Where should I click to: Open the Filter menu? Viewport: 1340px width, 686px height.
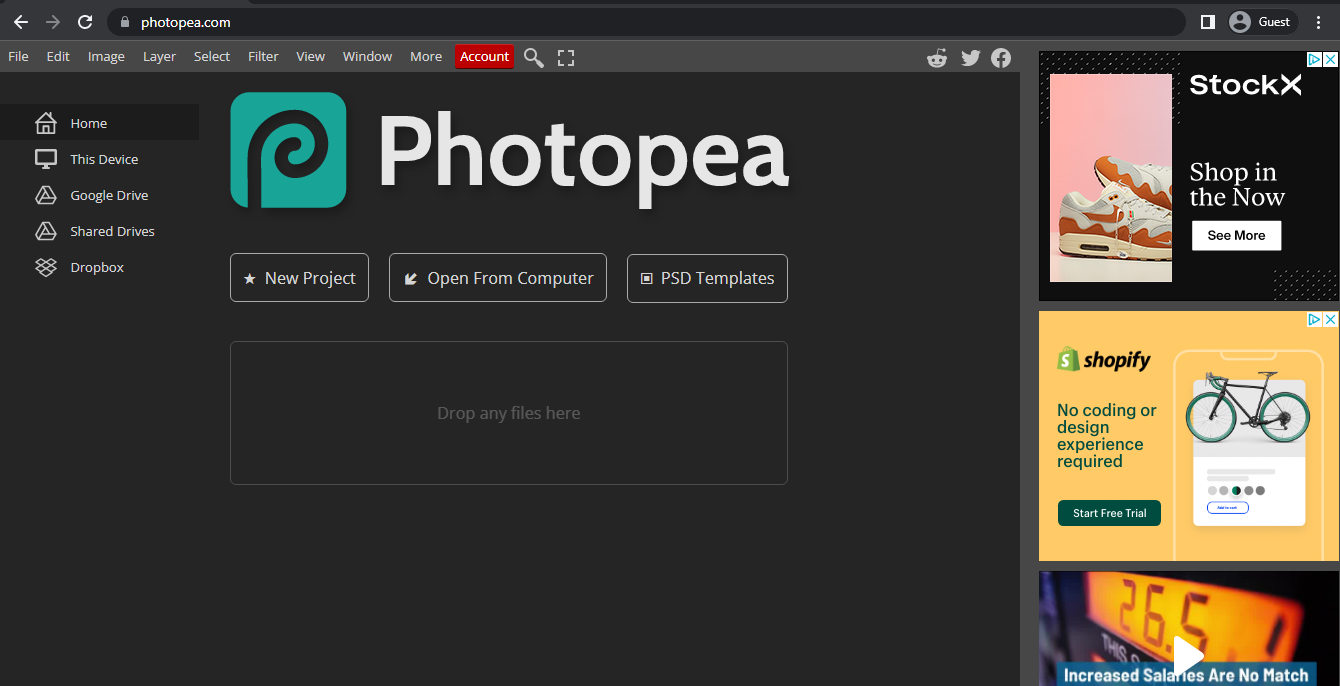263,57
